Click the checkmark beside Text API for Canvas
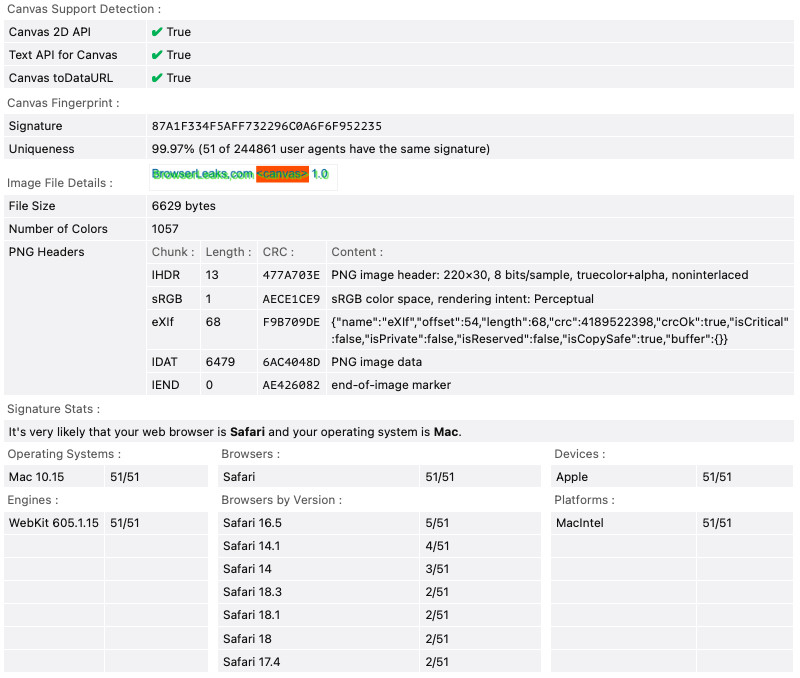This screenshot has height=678, width=800. [x=157, y=55]
